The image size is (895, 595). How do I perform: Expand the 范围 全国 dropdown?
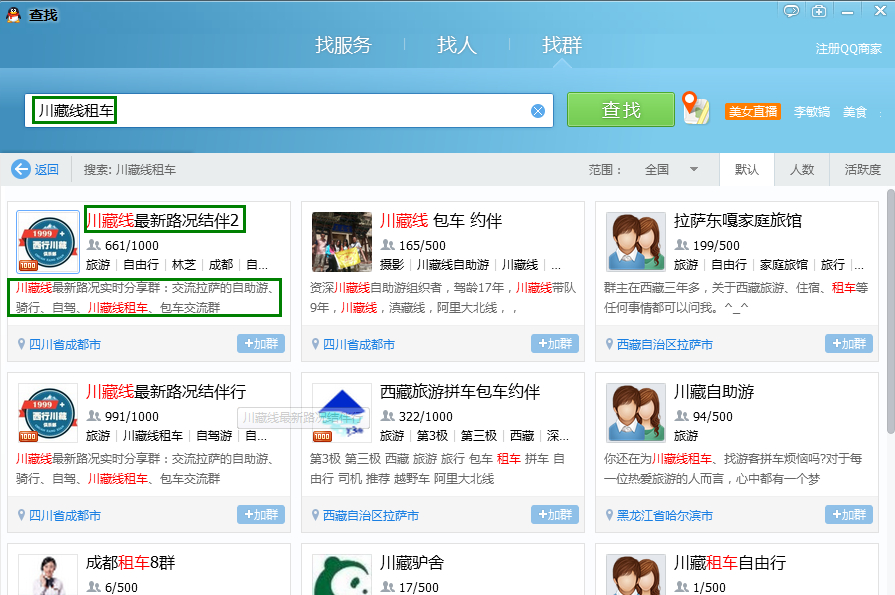(x=693, y=170)
